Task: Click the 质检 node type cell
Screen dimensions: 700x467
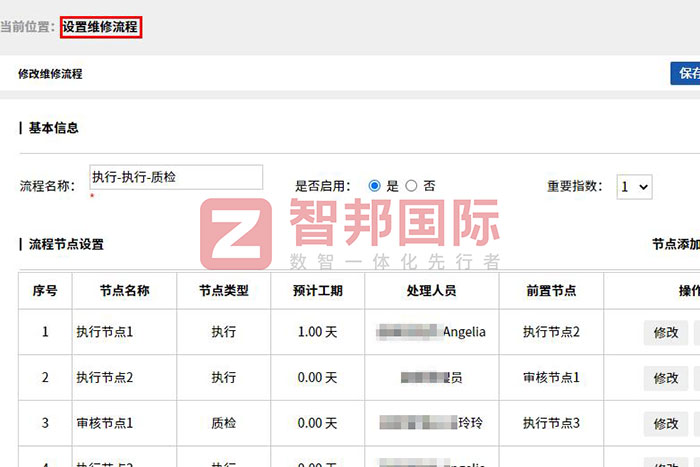Action: (224, 424)
